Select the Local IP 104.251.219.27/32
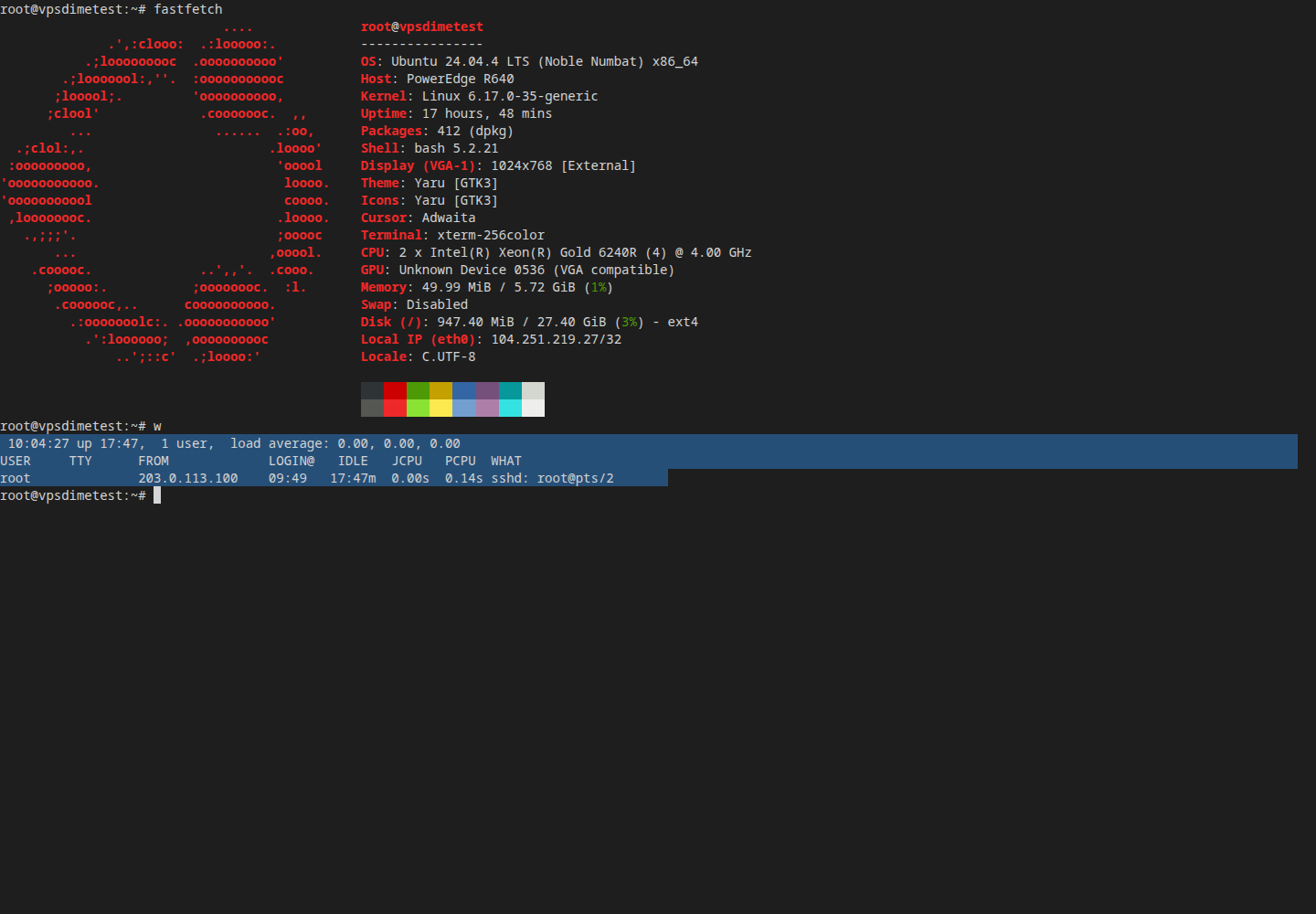Viewport: 1316px width, 914px height. click(x=557, y=339)
